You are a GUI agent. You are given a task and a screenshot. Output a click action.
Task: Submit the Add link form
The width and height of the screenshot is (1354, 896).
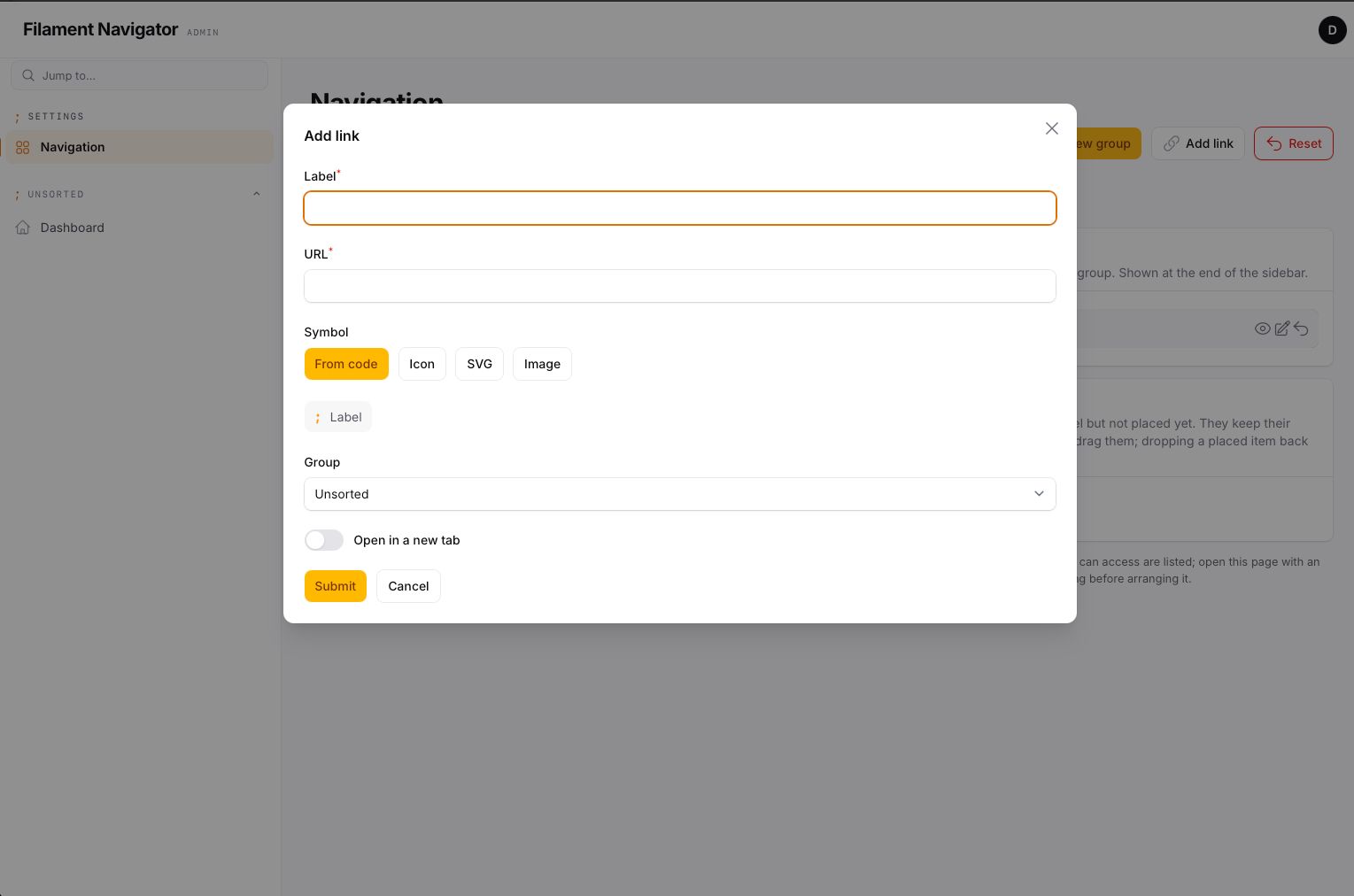(336, 586)
